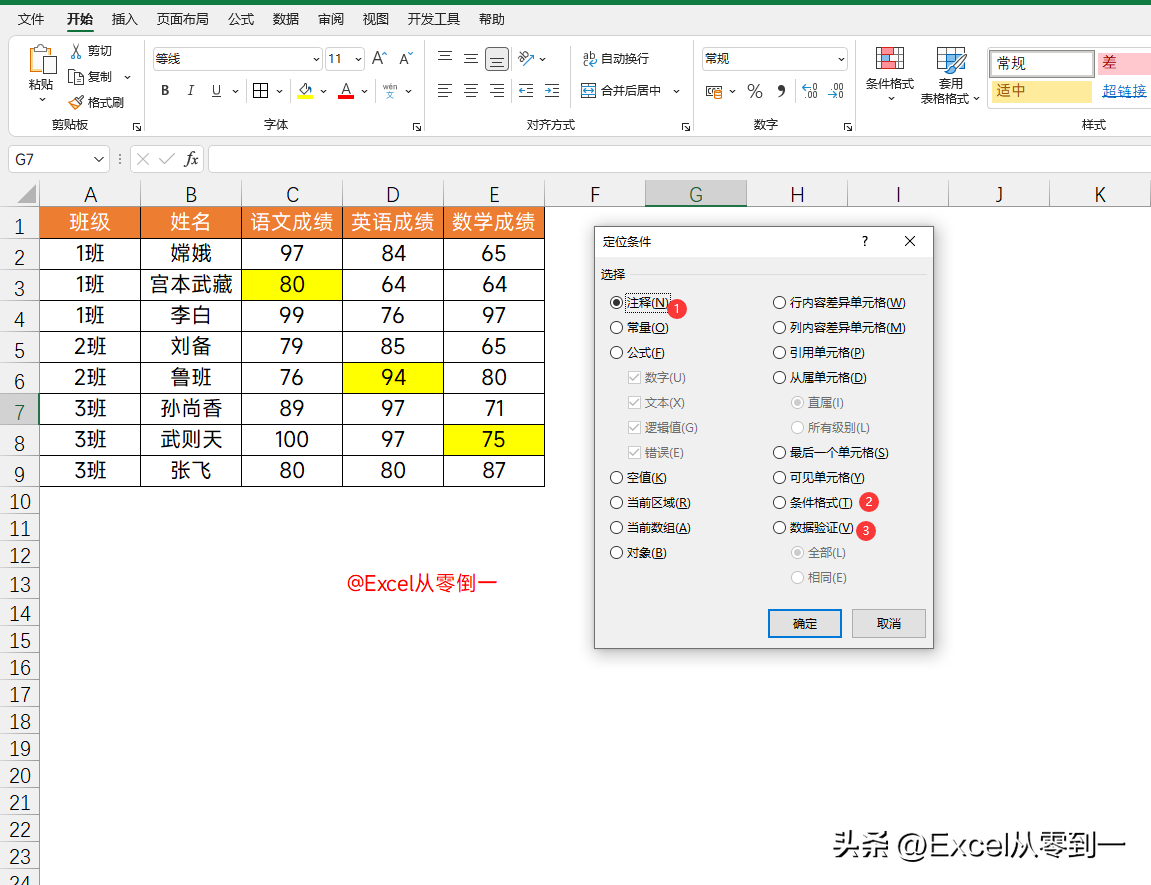The width and height of the screenshot is (1151, 885).
Task: Increase decimal places
Action: coord(810,91)
